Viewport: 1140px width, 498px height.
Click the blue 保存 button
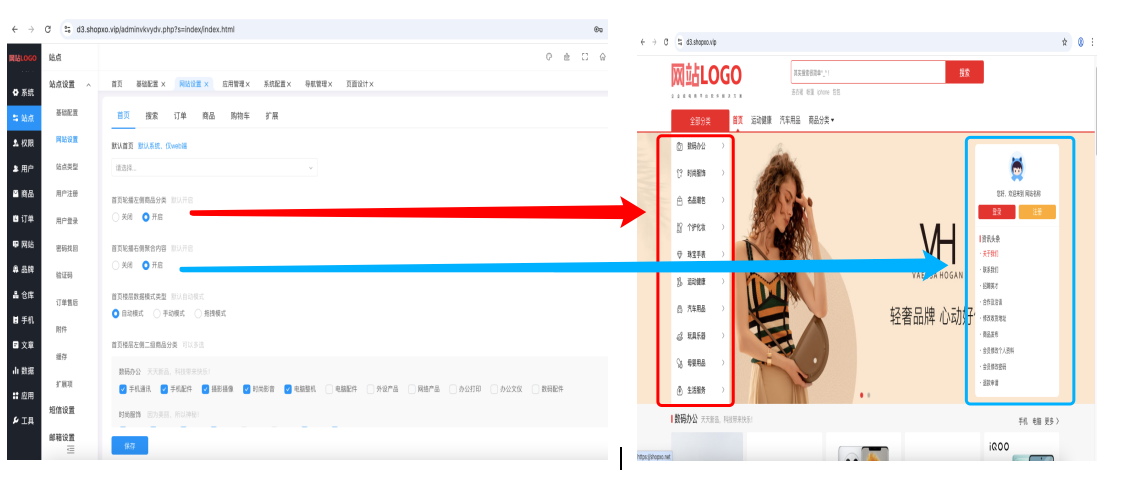click(x=129, y=446)
